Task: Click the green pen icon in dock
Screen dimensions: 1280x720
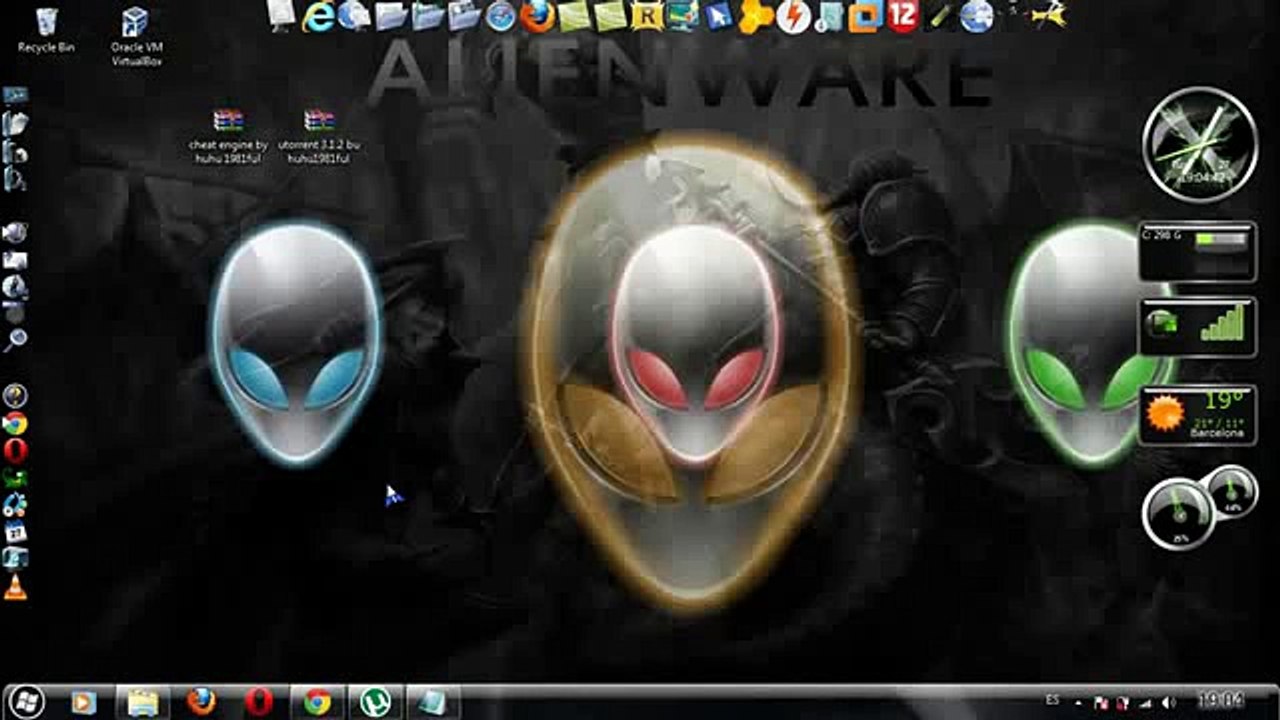Action: click(x=940, y=16)
